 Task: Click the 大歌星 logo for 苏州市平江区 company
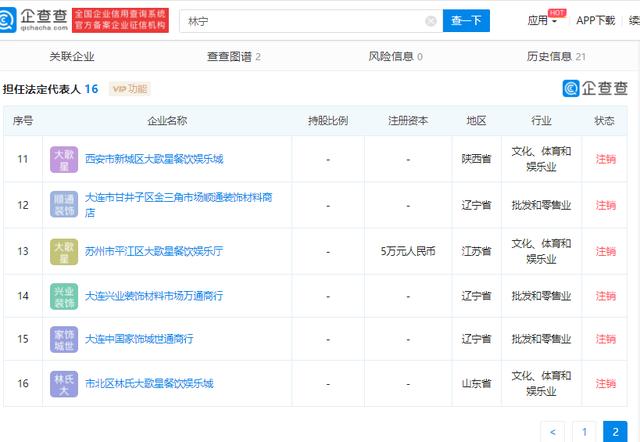pyautogui.click(x=64, y=252)
